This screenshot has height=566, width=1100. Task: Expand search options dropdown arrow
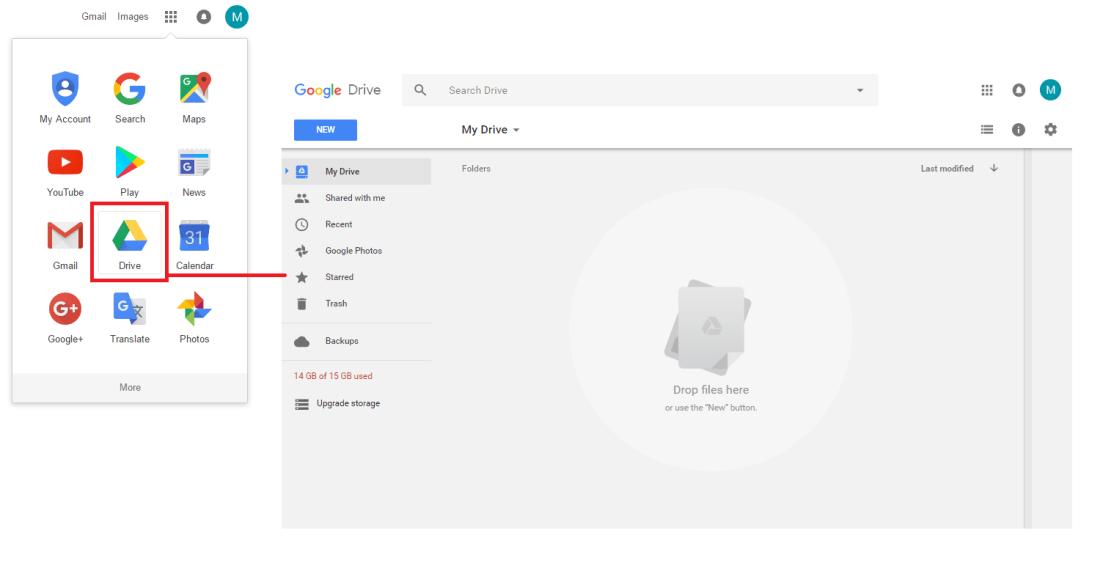pos(860,90)
